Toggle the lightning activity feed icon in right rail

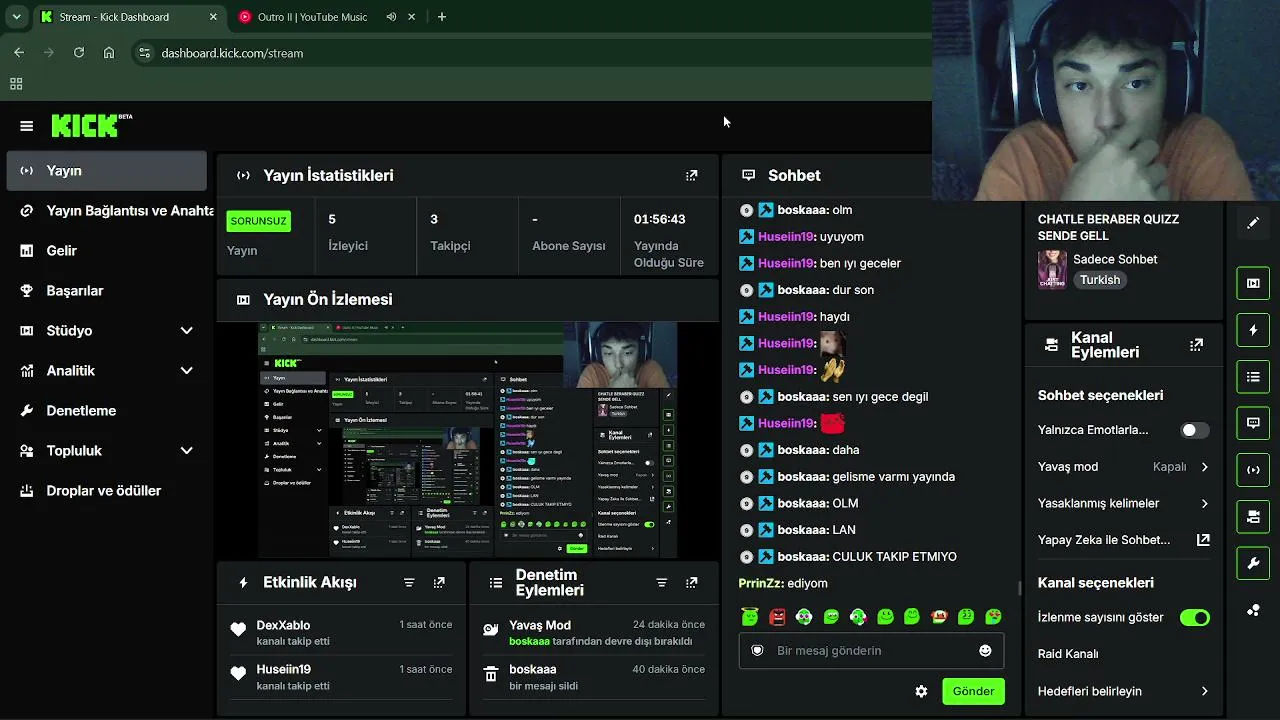(x=1253, y=330)
